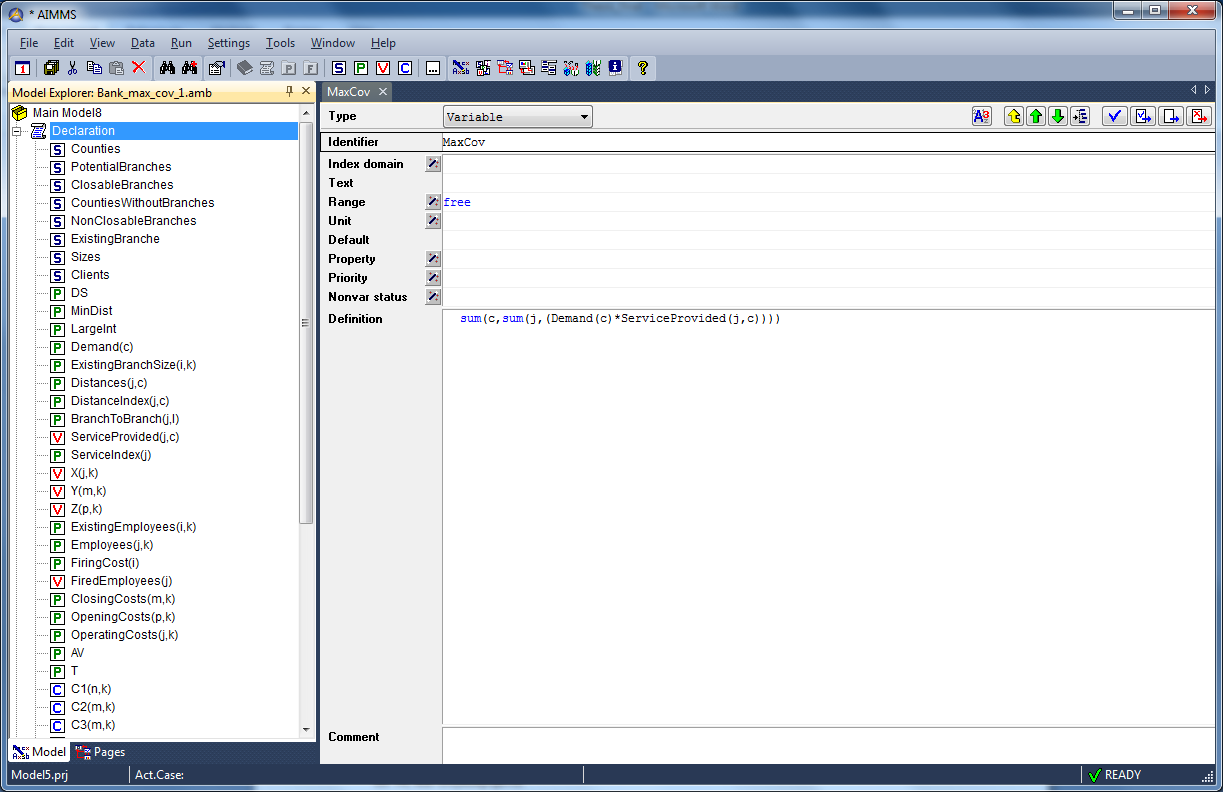Select the Model tab at the bottom
1223x792 pixels.
(x=39, y=752)
